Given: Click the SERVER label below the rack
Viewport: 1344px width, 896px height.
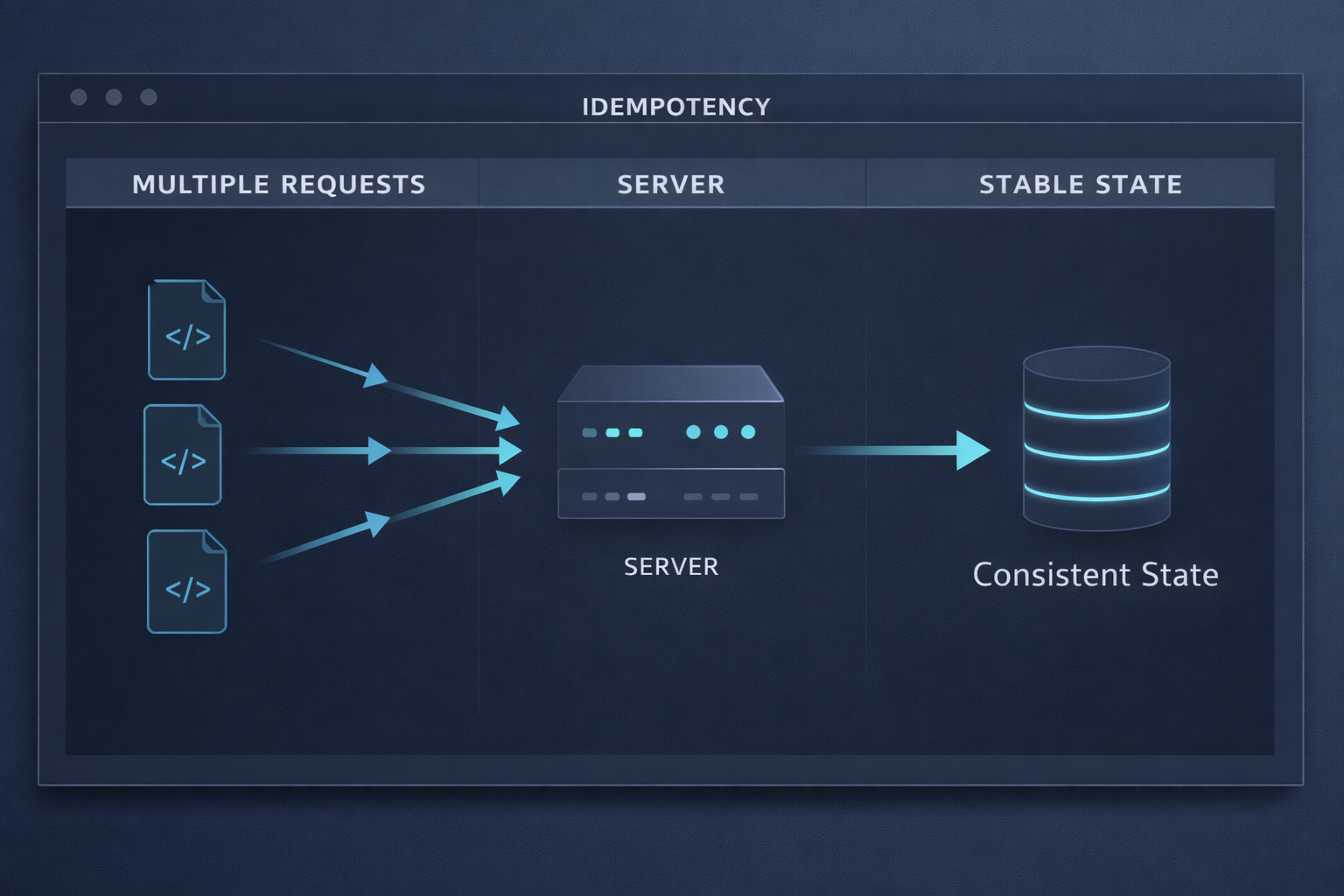Looking at the screenshot, I should pyautogui.click(x=671, y=566).
